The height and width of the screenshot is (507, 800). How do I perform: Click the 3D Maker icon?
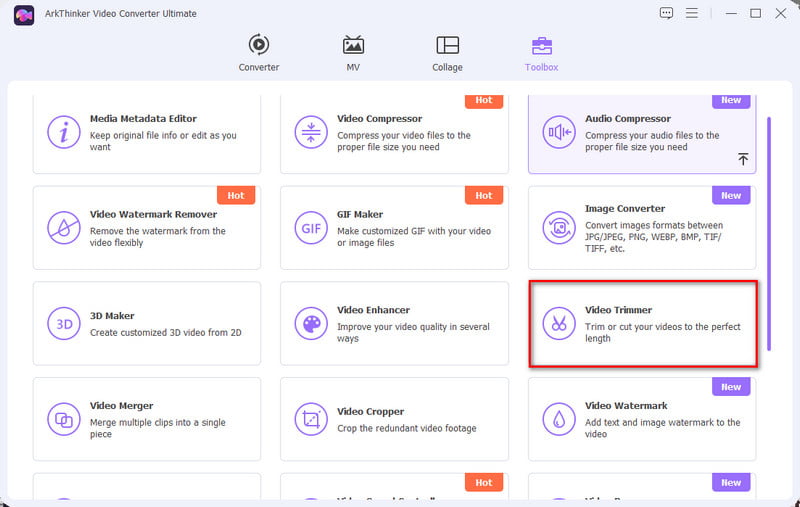64,324
